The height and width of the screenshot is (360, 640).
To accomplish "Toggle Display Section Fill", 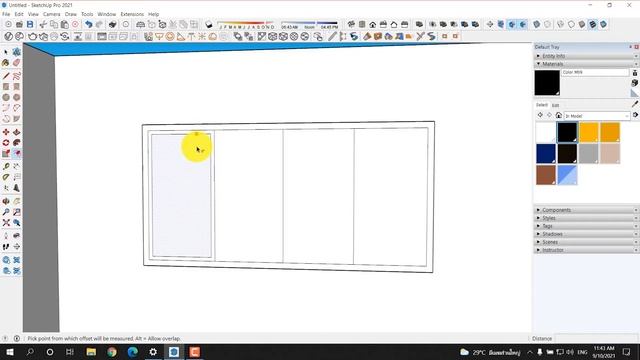I will 522,24.
